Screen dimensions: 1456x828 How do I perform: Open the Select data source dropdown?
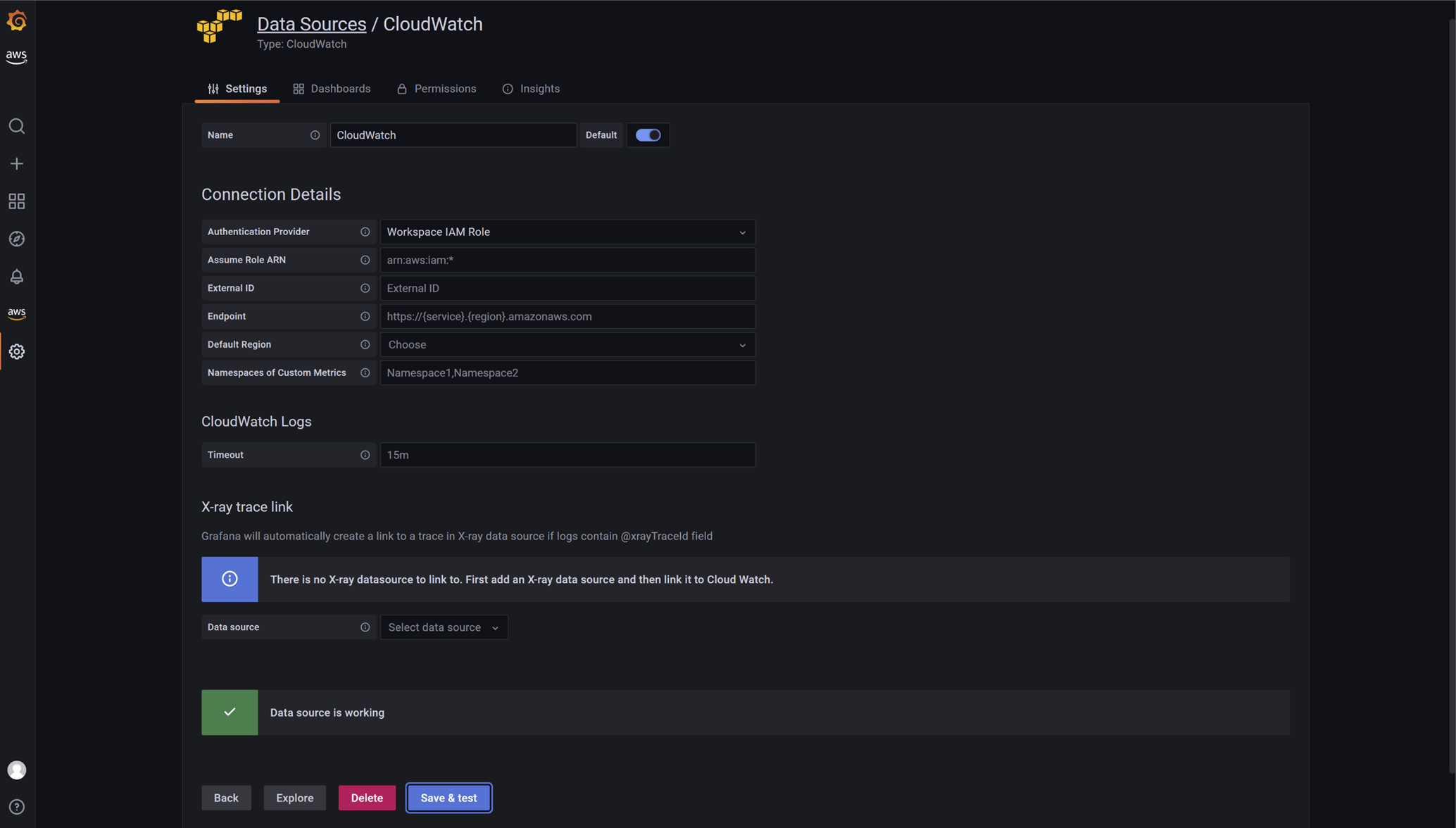tap(443, 627)
